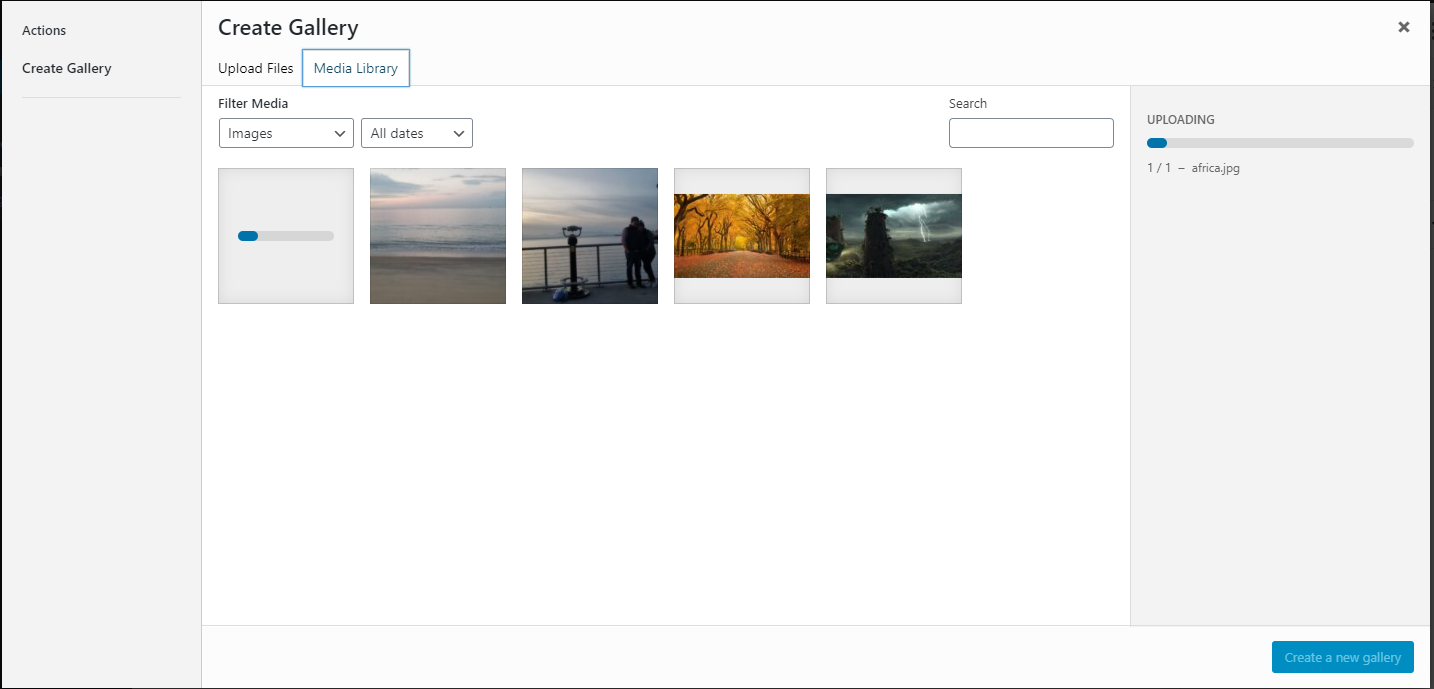The width and height of the screenshot is (1434, 689).
Task: Focus the Search media field
Action: [x=1031, y=133]
